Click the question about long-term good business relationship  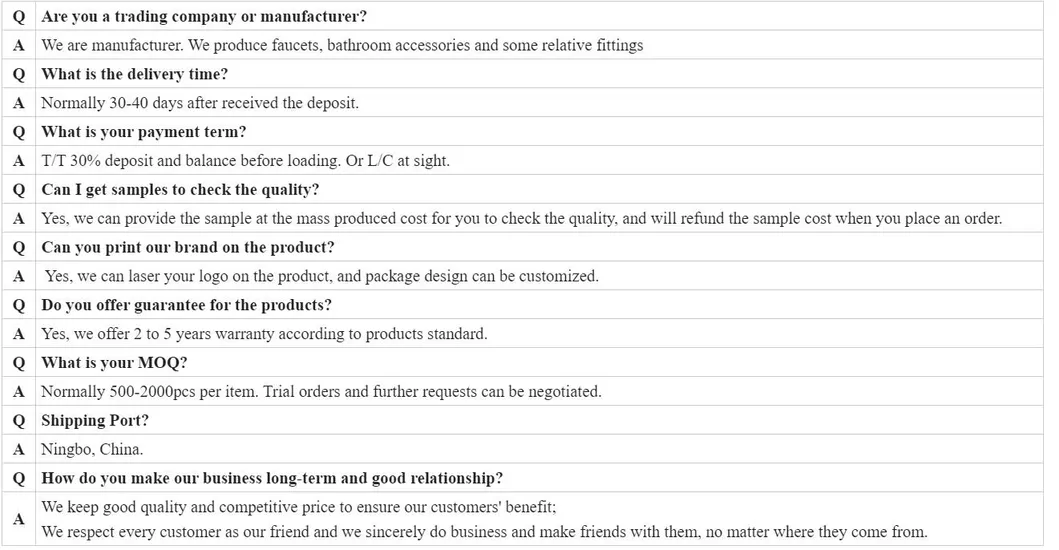coord(272,478)
